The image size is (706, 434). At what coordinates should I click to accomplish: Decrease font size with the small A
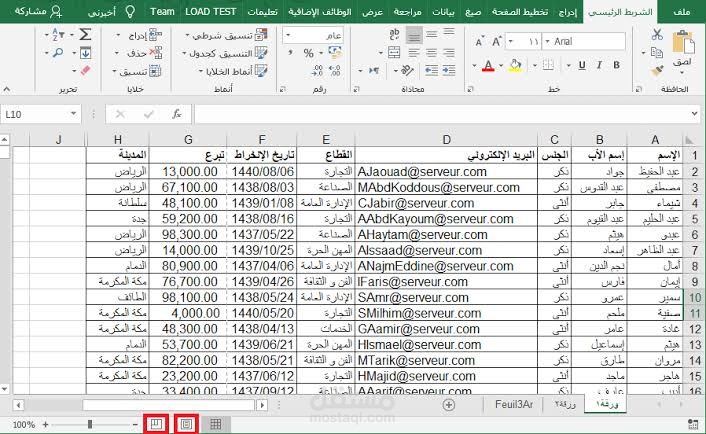pyautogui.click(x=480, y=42)
